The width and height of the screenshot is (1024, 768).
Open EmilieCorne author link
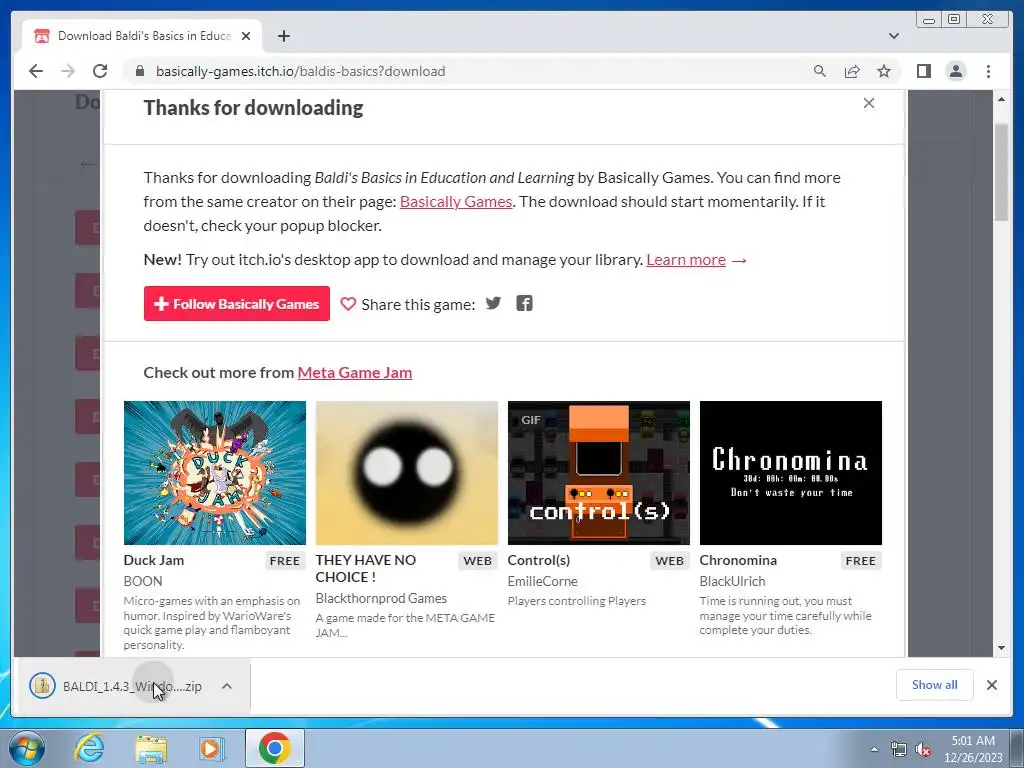click(543, 581)
